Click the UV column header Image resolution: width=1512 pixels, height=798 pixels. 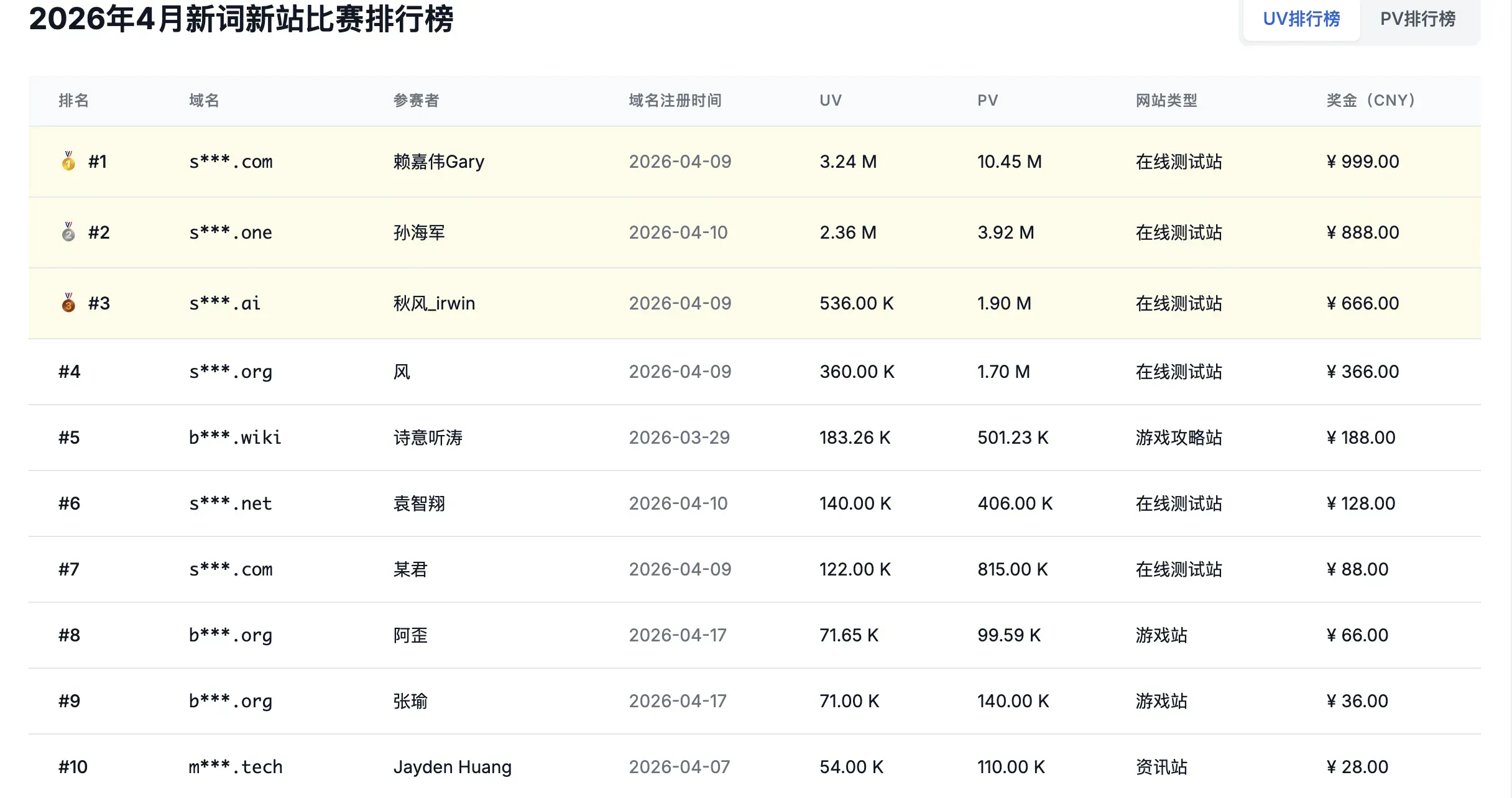(x=831, y=100)
